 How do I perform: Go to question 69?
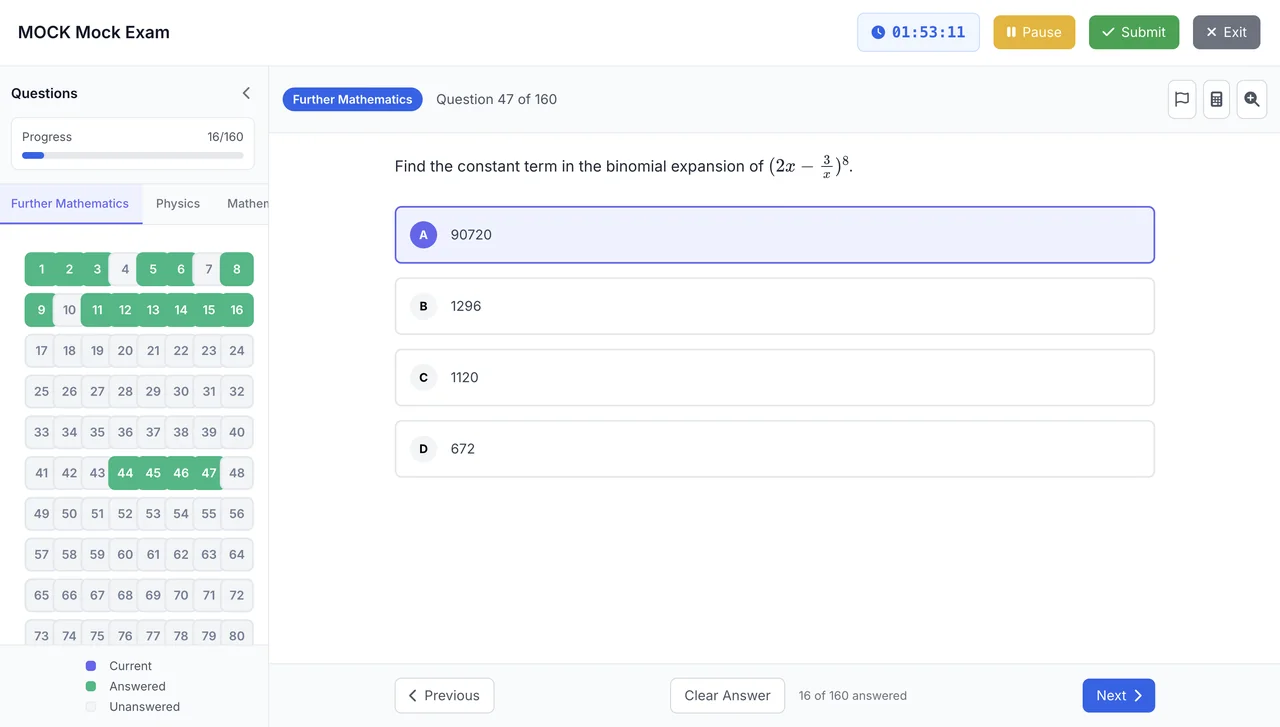point(153,595)
